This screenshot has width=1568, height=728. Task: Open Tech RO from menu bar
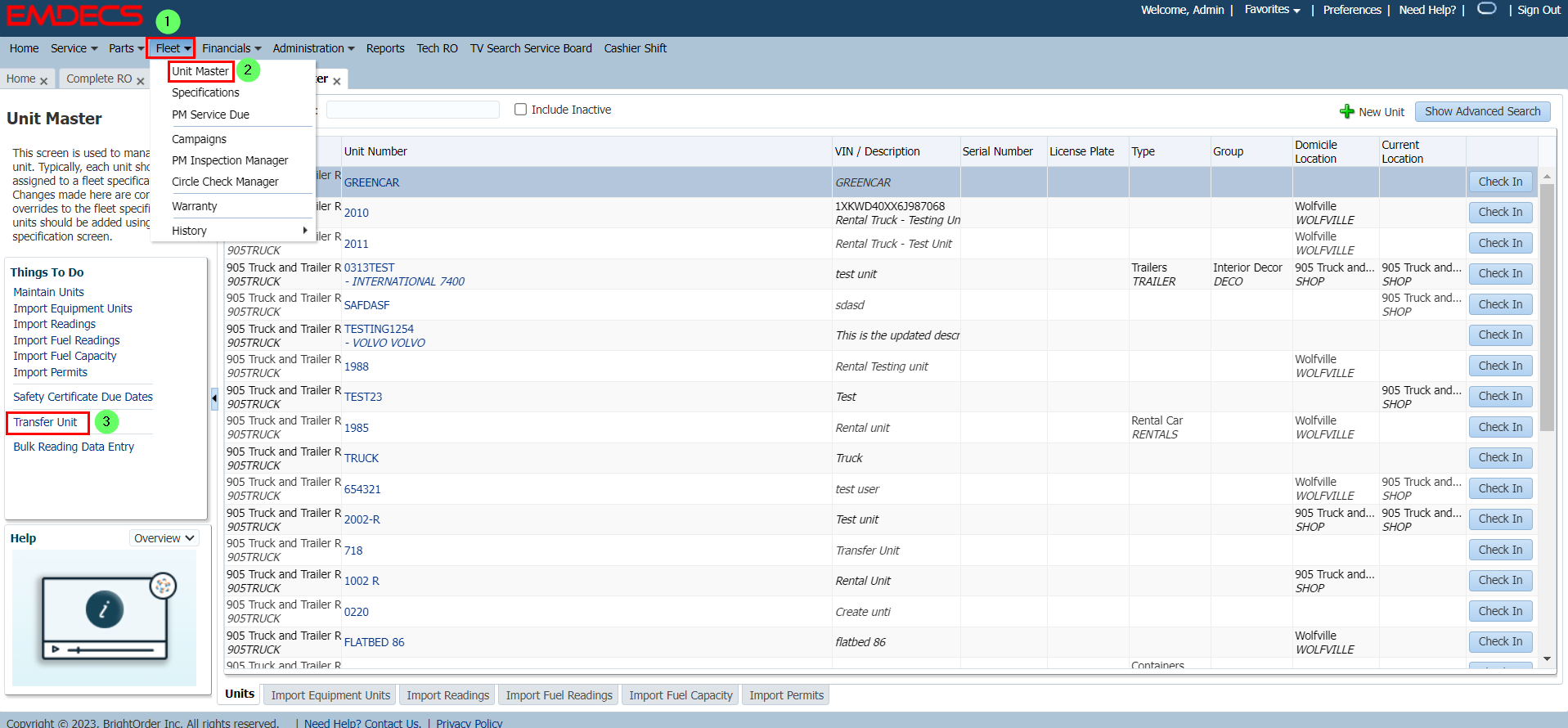pyautogui.click(x=437, y=48)
